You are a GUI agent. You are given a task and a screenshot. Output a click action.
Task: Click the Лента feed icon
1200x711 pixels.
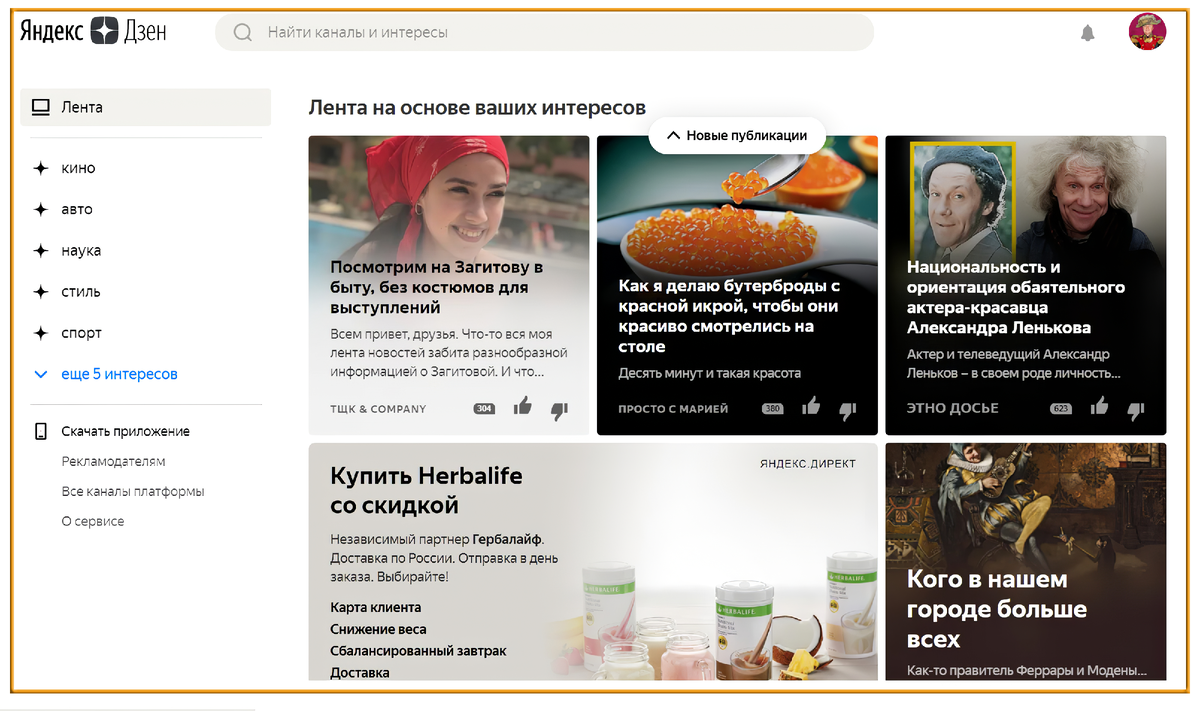click(41, 107)
